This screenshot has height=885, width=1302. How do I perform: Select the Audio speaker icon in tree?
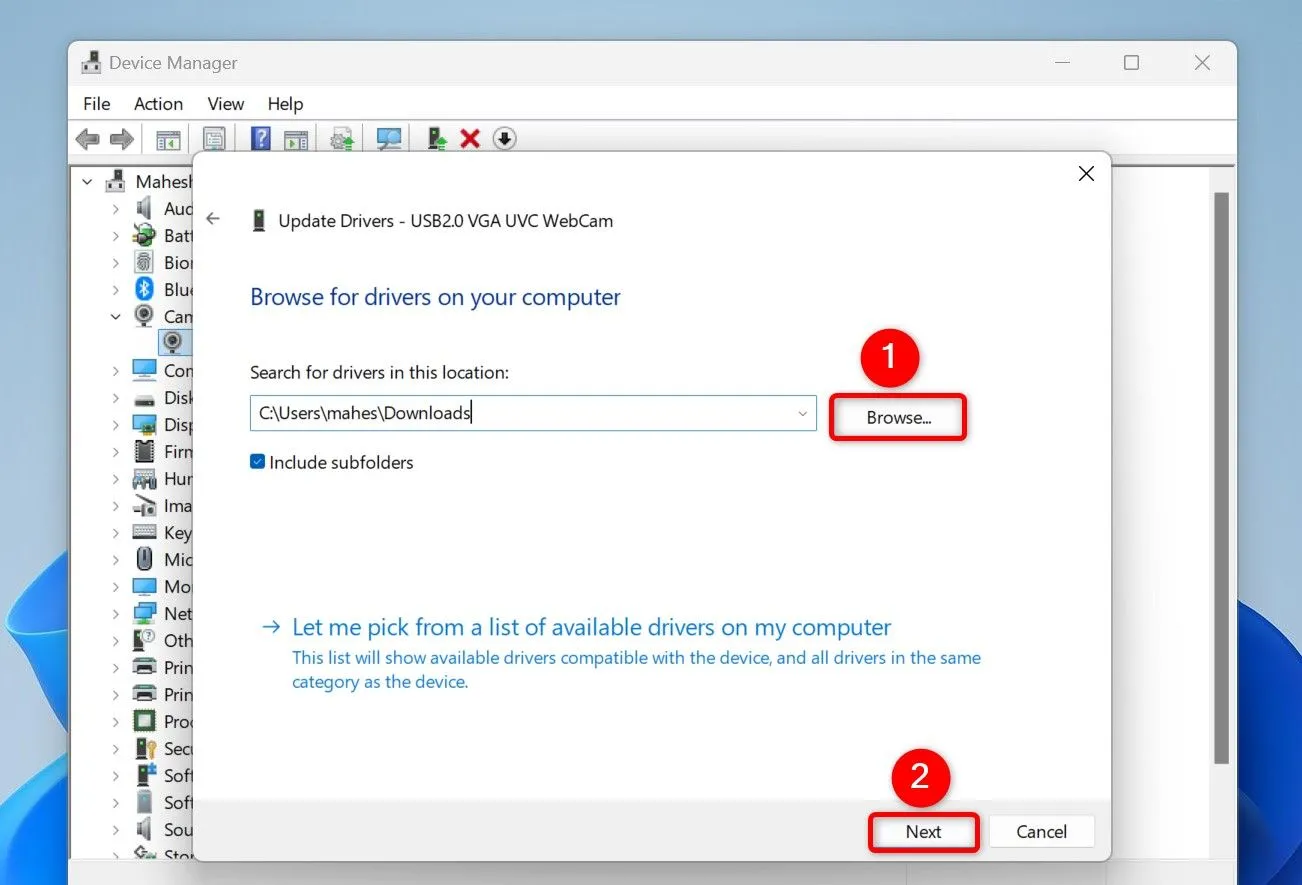[145, 208]
